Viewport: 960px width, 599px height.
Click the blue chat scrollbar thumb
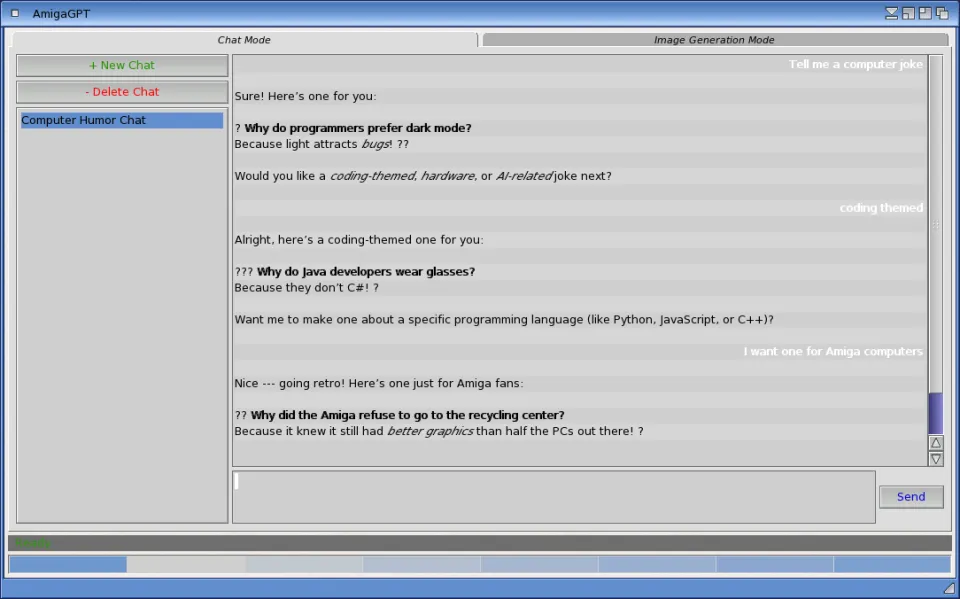click(936, 412)
